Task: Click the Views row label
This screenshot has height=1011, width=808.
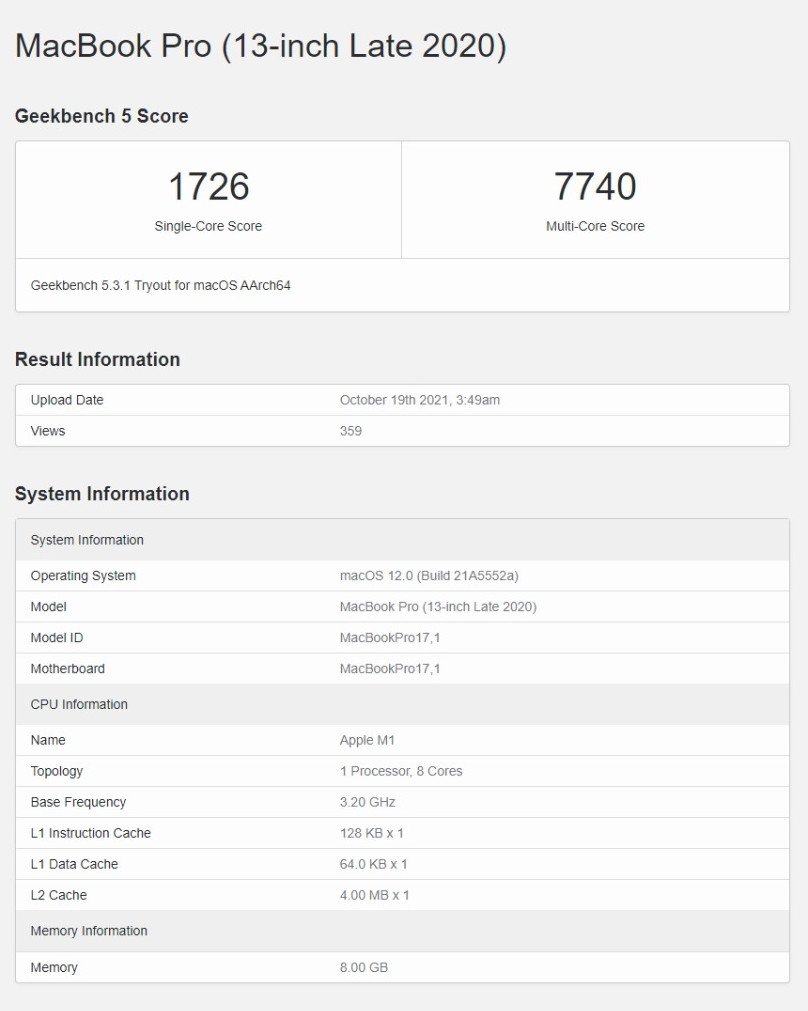Action: (x=48, y=431)
